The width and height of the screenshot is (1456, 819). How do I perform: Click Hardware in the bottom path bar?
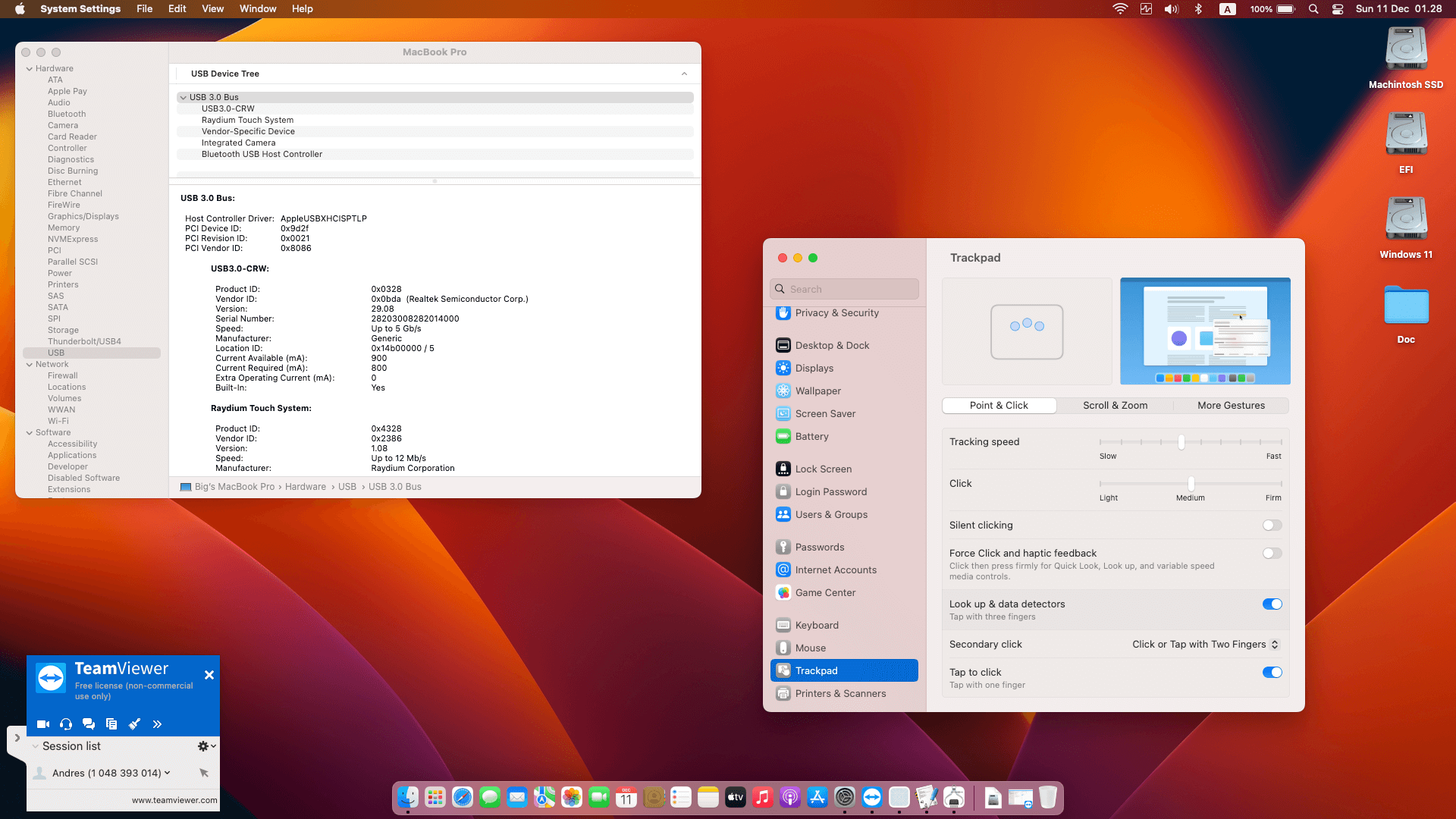306,487
